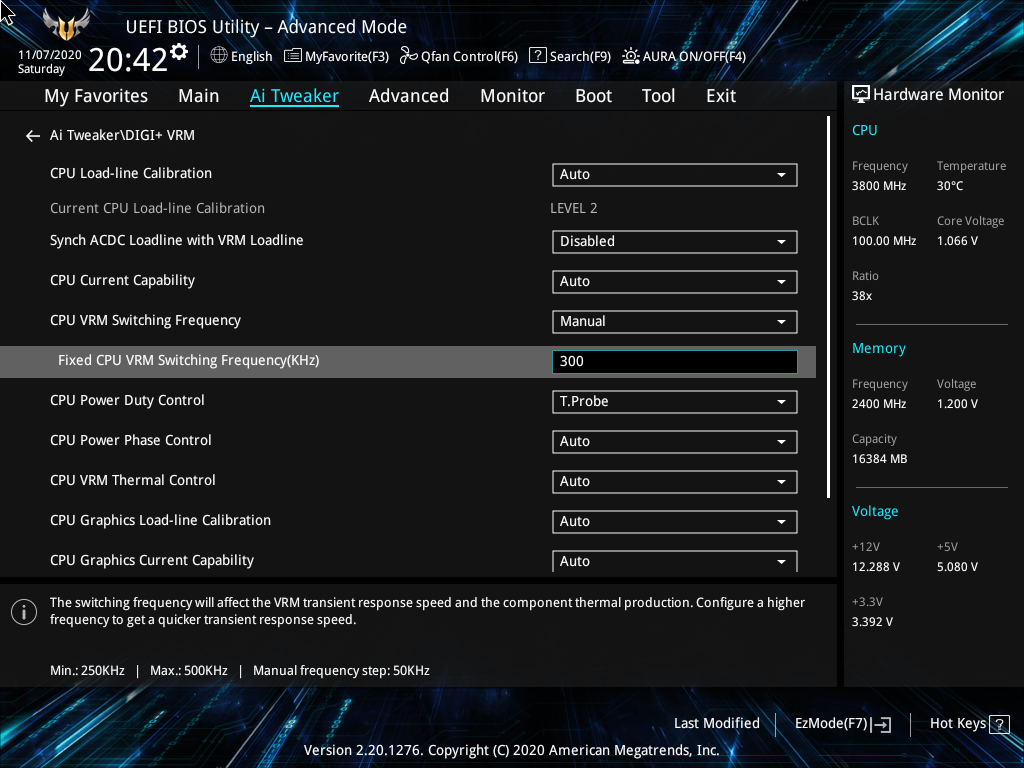The width and height of the screenshot is (1024, 768).
Task: Click BCLK 100.00 MHz value
Action: tap(884, 241)
